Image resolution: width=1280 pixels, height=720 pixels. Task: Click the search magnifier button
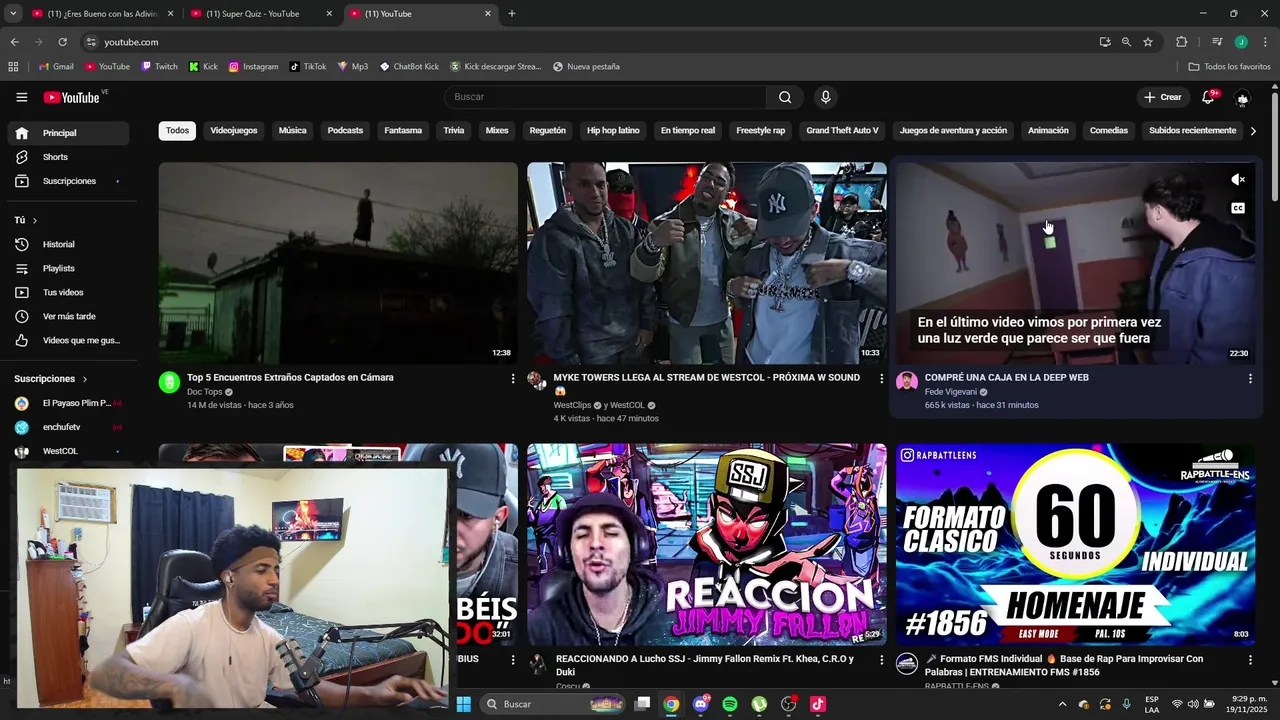pyautogui.click(x=785, y=97)
